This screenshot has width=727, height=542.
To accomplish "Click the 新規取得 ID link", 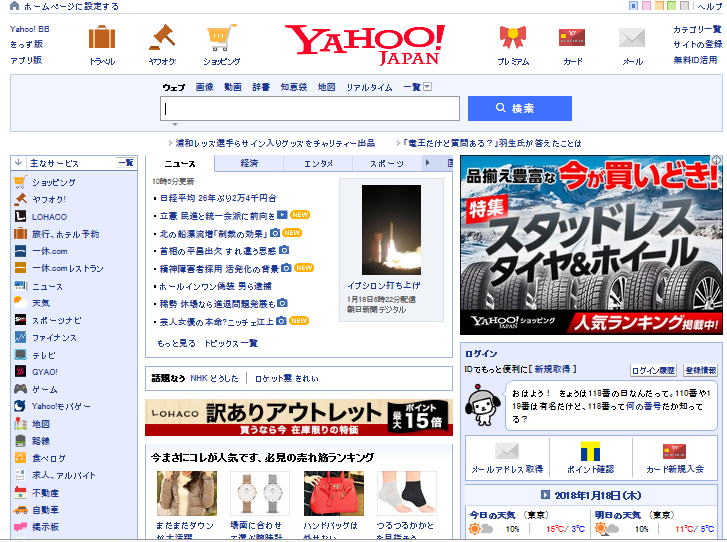I will pos(552,369).
